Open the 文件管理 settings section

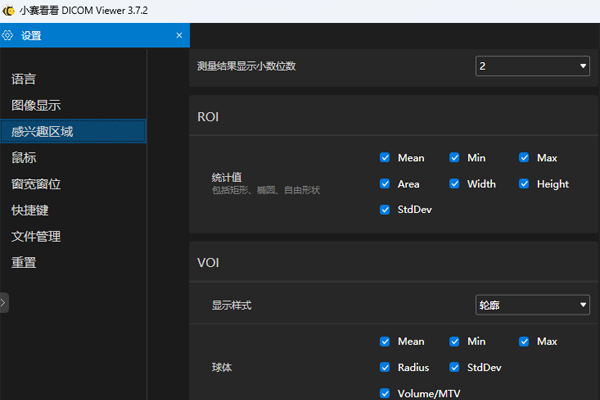[x=36, y=236]
